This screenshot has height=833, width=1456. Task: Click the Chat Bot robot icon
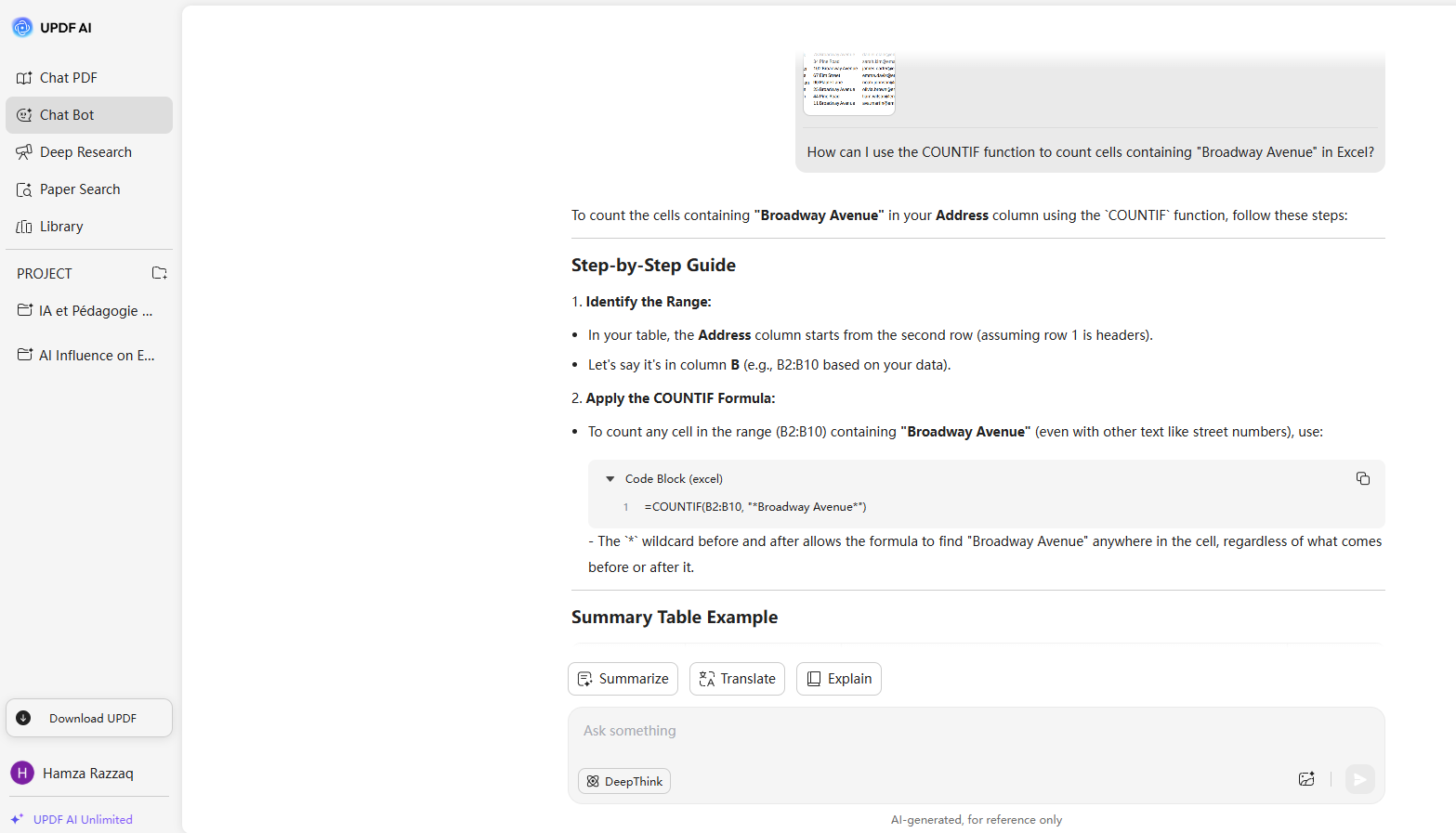[x=24, y=115]
